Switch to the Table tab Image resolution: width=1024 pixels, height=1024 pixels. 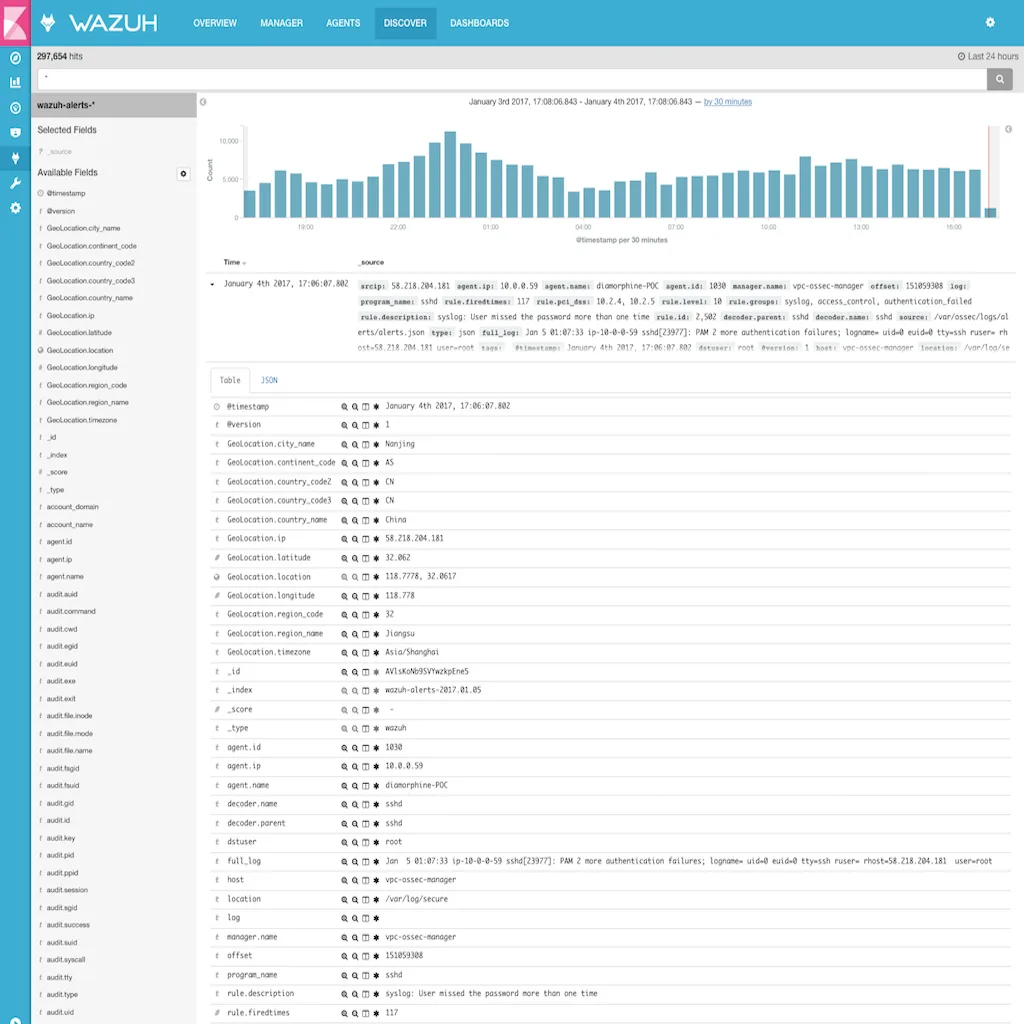point(230,380)
